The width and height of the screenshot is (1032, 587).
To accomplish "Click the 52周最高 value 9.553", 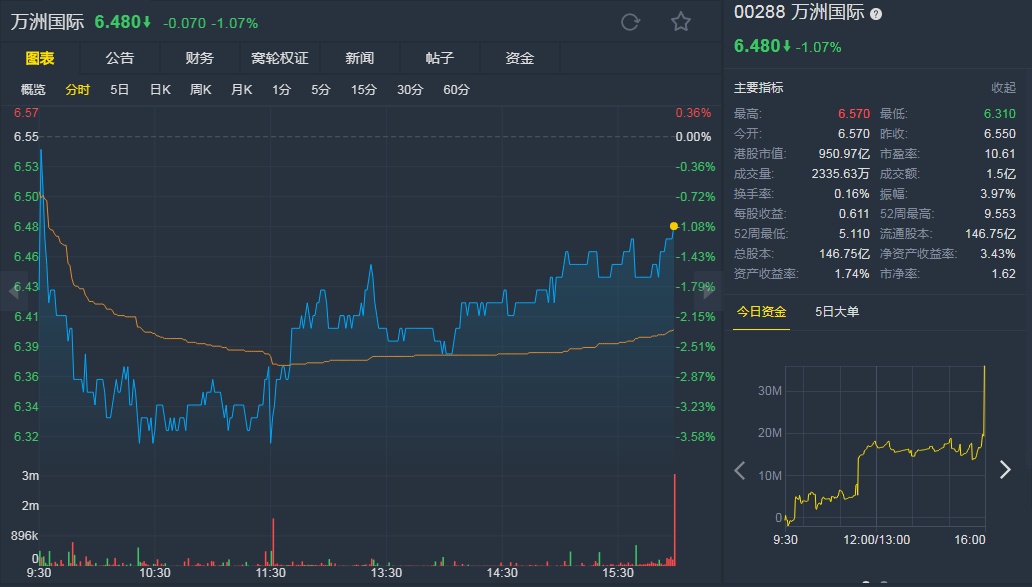I will (1000, 214).
